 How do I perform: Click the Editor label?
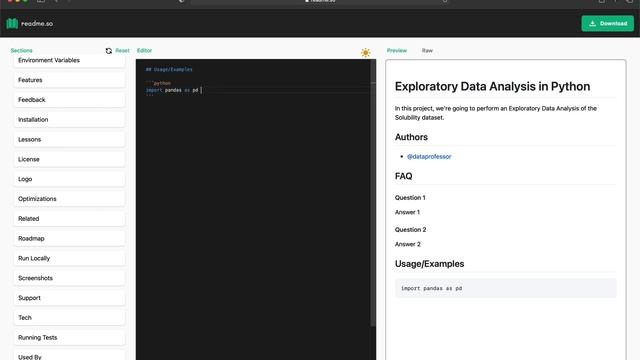point(144,51)
